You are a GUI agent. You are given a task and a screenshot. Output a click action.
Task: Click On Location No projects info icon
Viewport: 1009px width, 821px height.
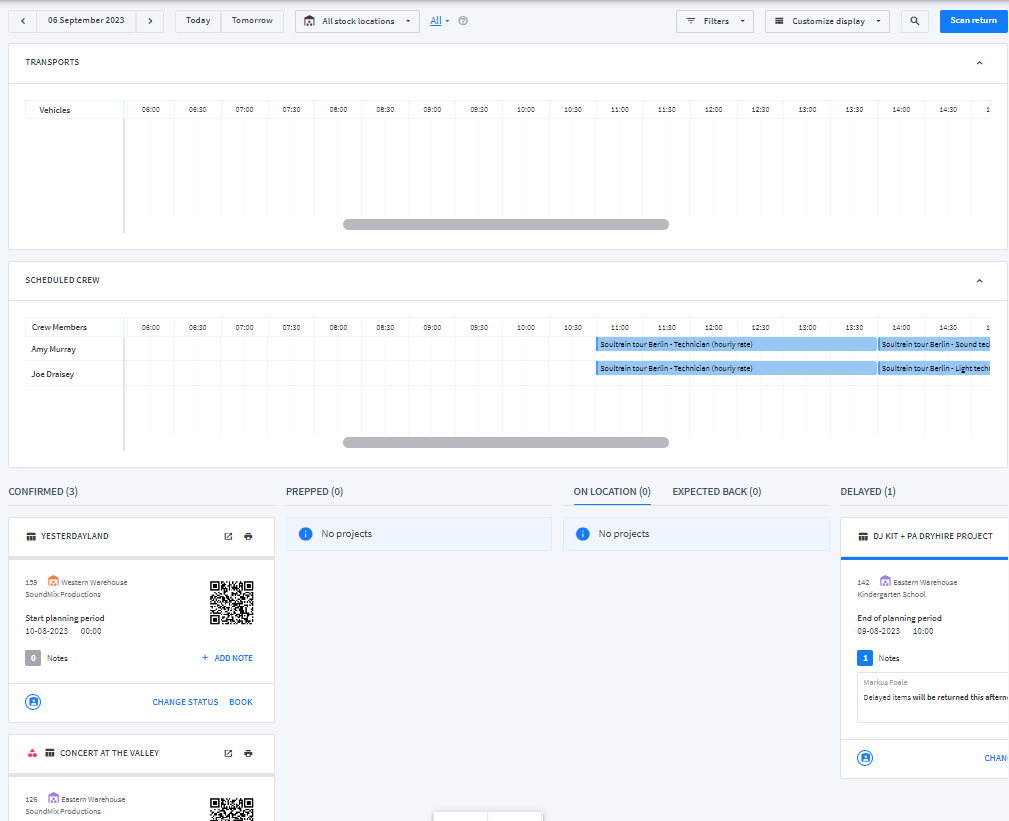583,534
